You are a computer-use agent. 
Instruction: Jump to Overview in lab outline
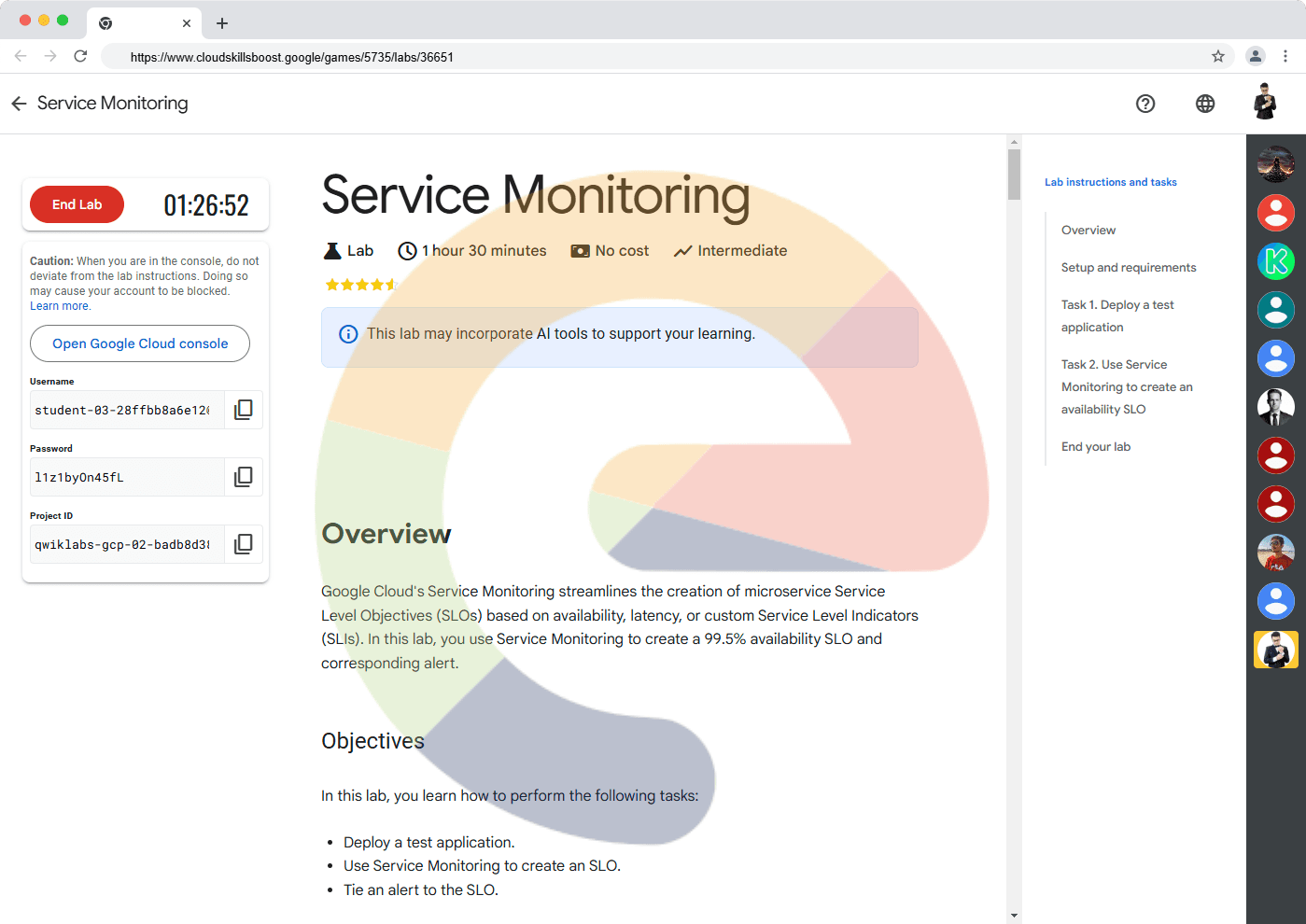click(x=1088, y=231)
